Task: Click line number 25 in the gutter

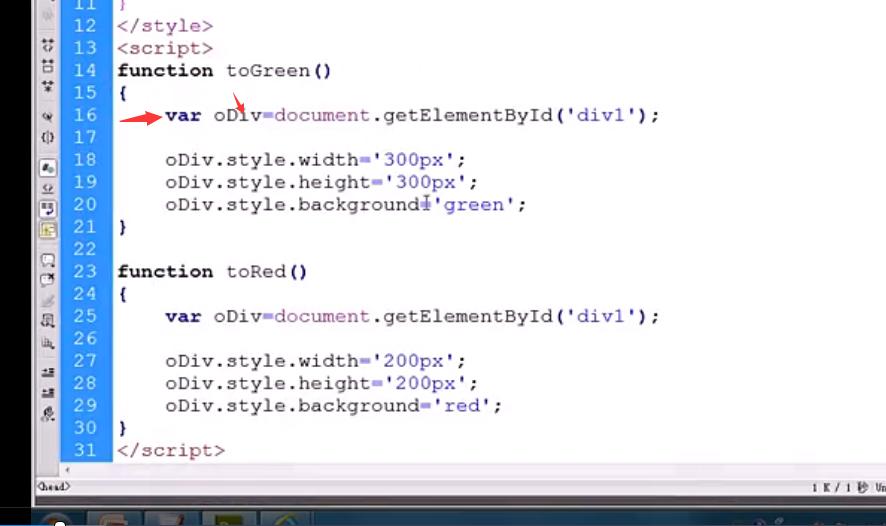Action: click(85, 316)
